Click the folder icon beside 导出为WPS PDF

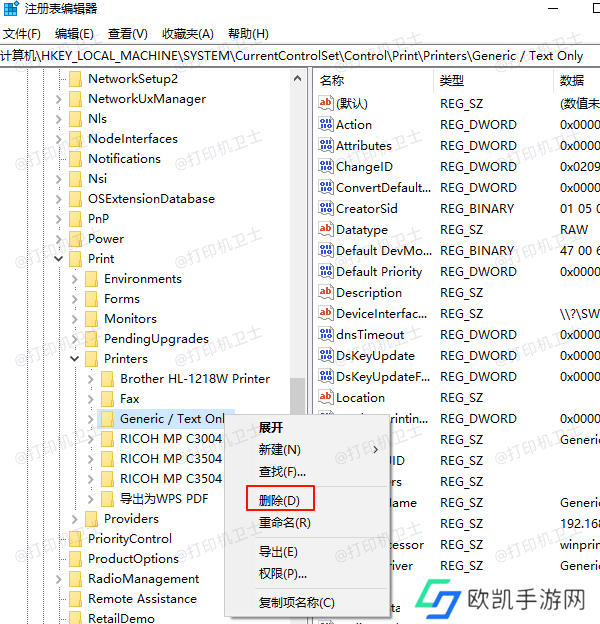[x=107, y=499]
